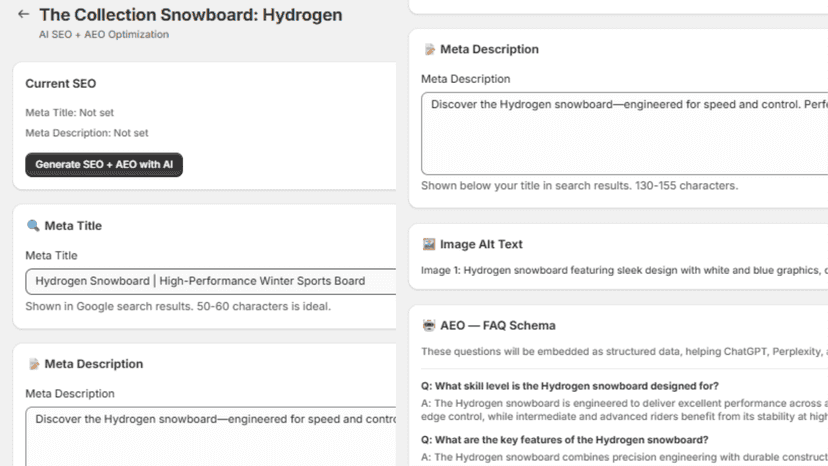Select the answer about precision engineering
The width and height of the screenshot is (828, 466).
624,458
